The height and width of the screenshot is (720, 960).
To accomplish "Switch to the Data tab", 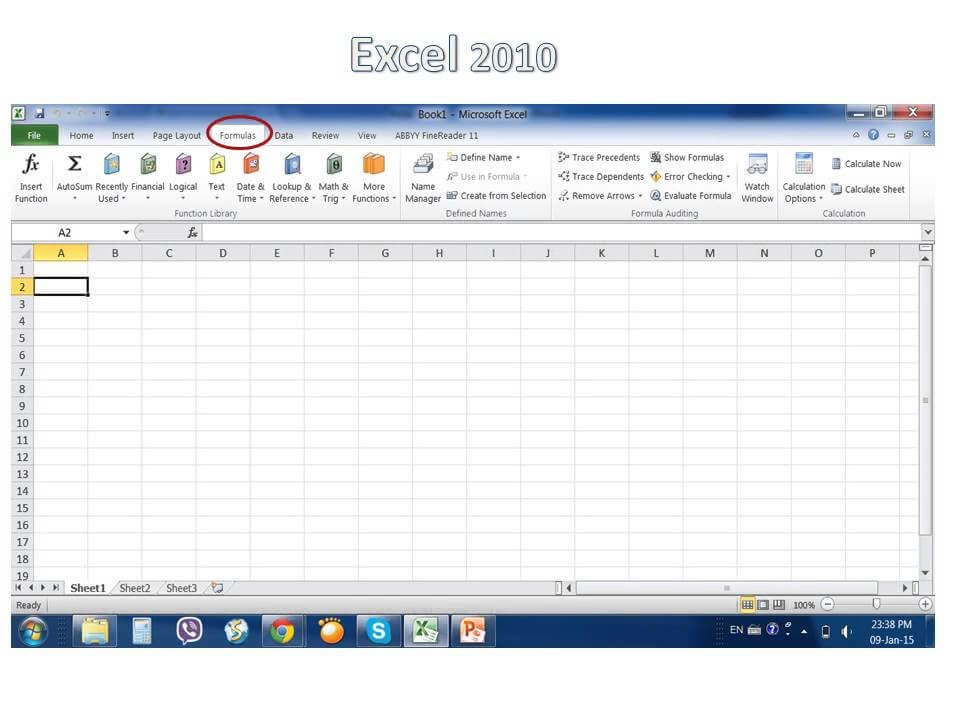I will coord(283,135).
